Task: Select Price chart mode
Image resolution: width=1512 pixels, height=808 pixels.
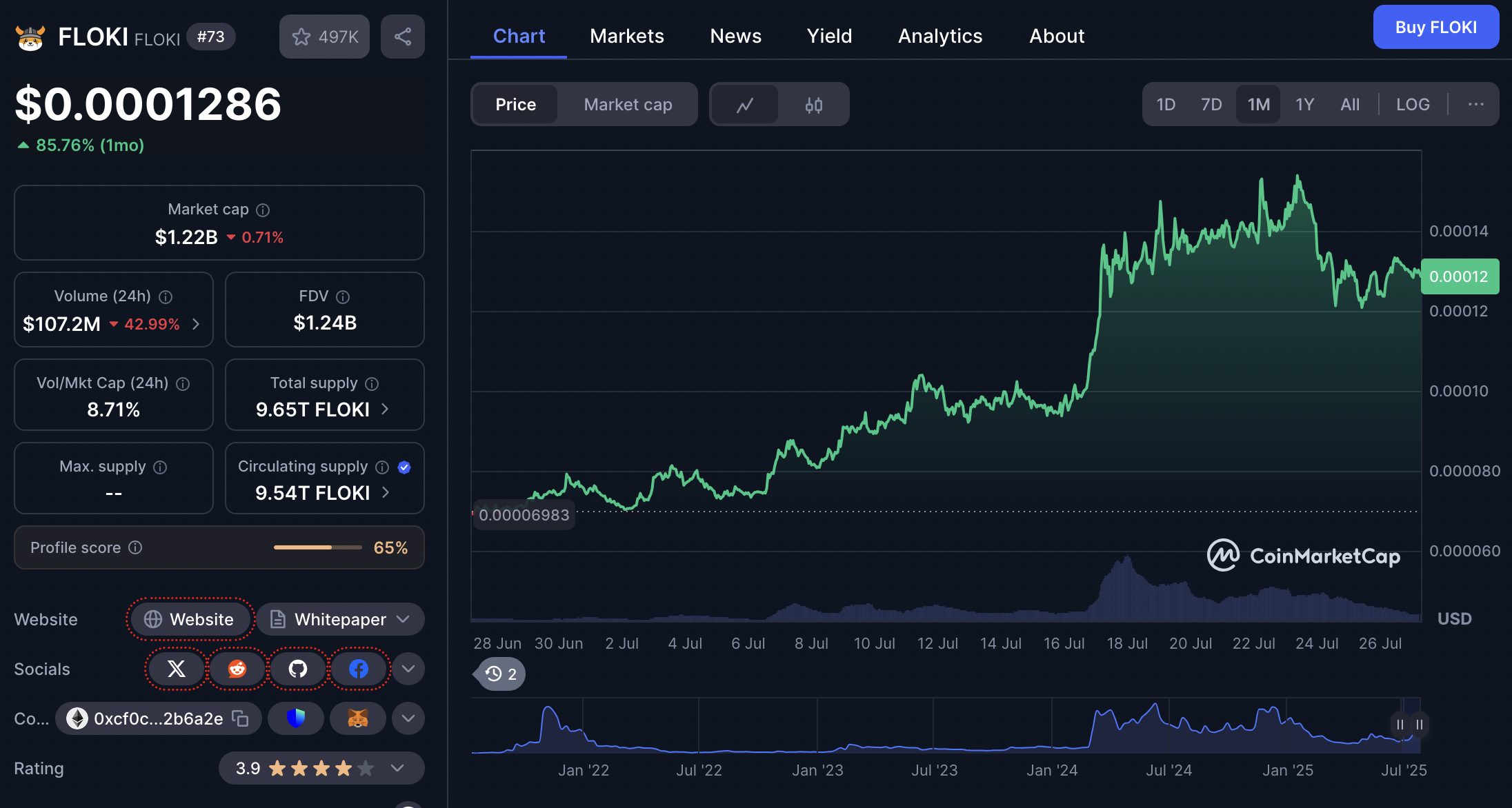Action: point(515,104)
